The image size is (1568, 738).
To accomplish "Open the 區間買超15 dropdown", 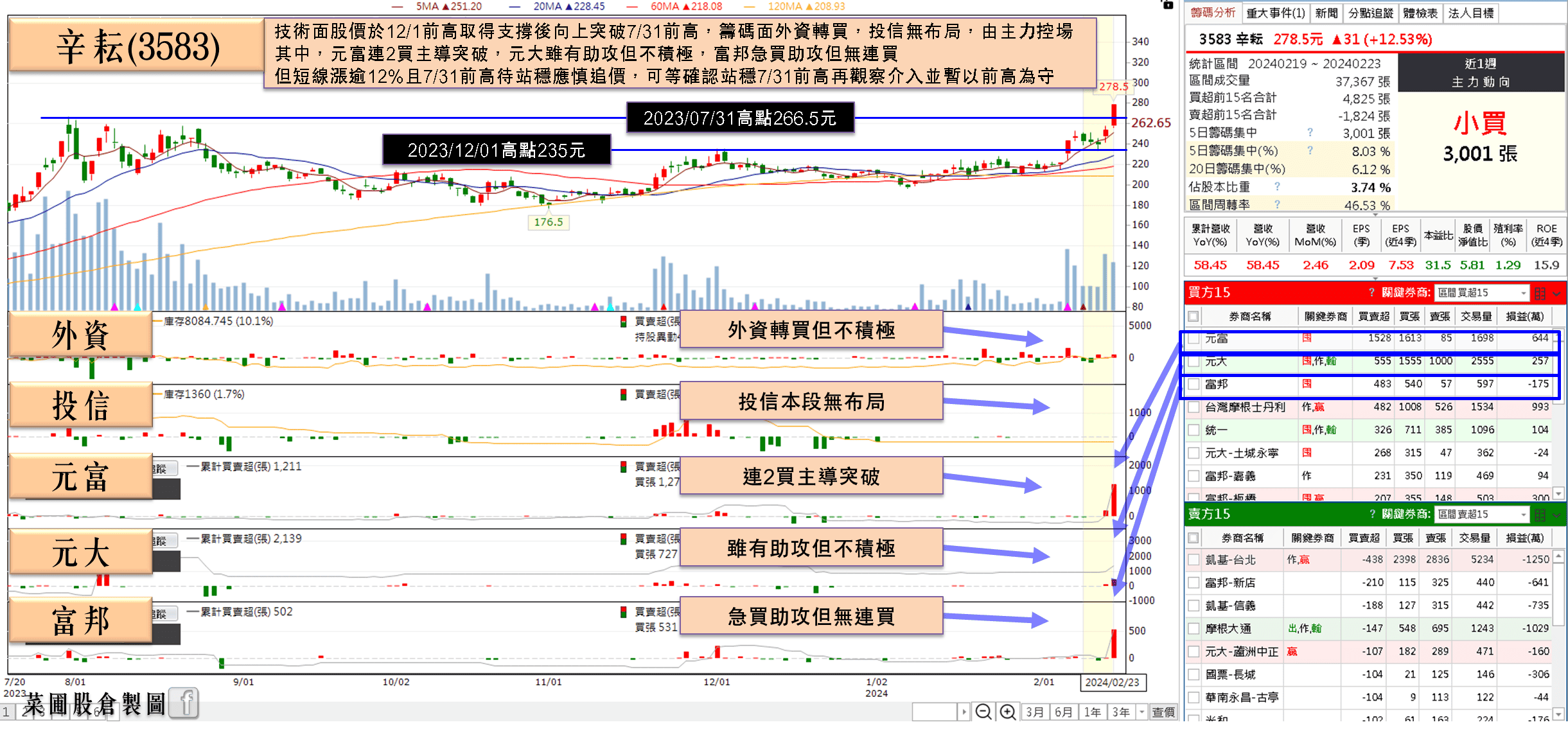I will 1482,293.
